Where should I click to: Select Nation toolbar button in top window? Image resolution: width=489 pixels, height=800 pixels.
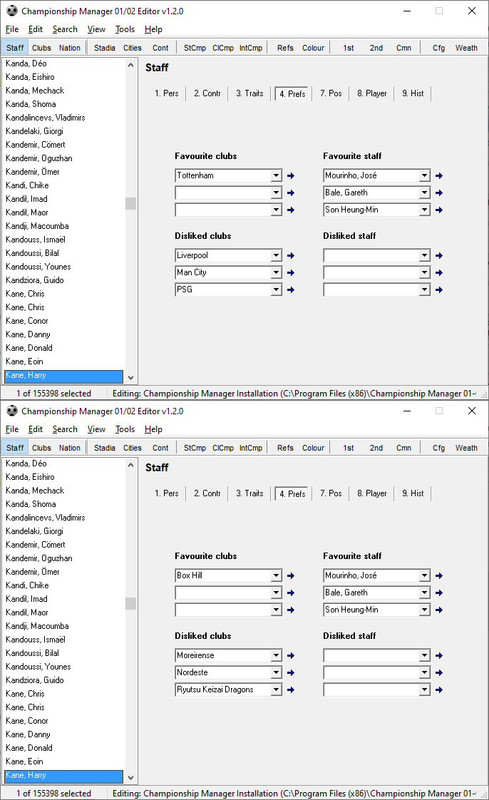[x=69, y=48]
